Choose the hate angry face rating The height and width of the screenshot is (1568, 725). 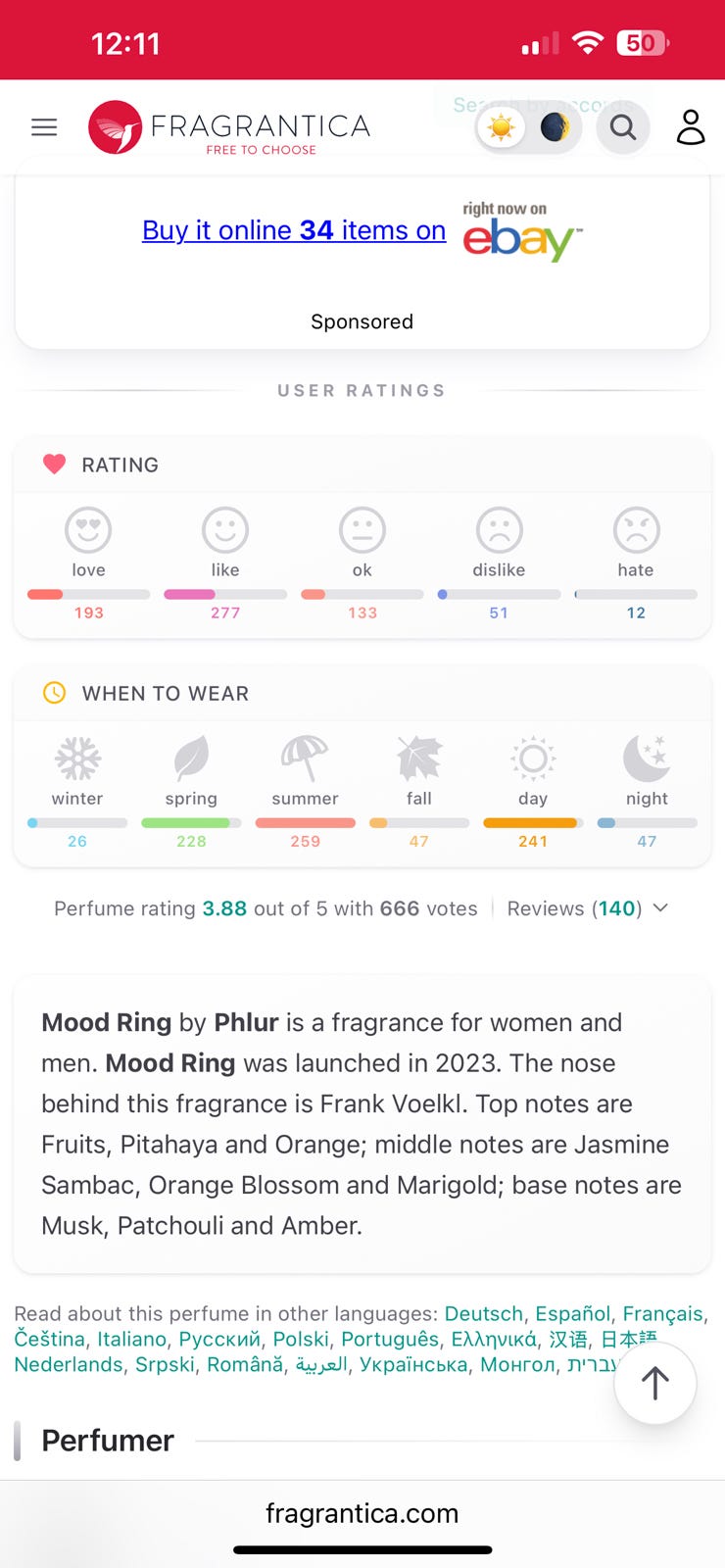[x=636, y=530]
